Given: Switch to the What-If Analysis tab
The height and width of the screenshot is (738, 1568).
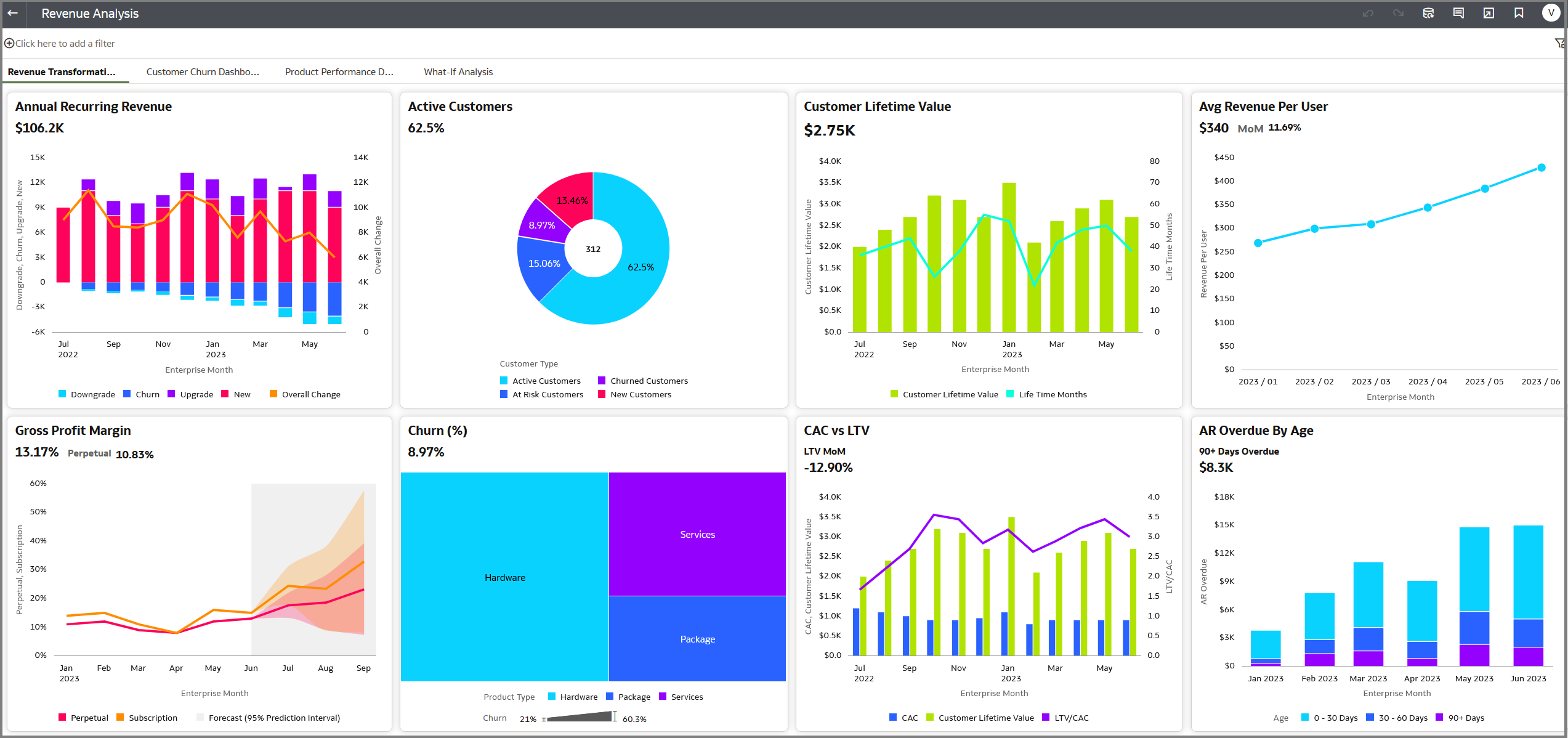Looking at the screenshot, I should tap(458, 71).
